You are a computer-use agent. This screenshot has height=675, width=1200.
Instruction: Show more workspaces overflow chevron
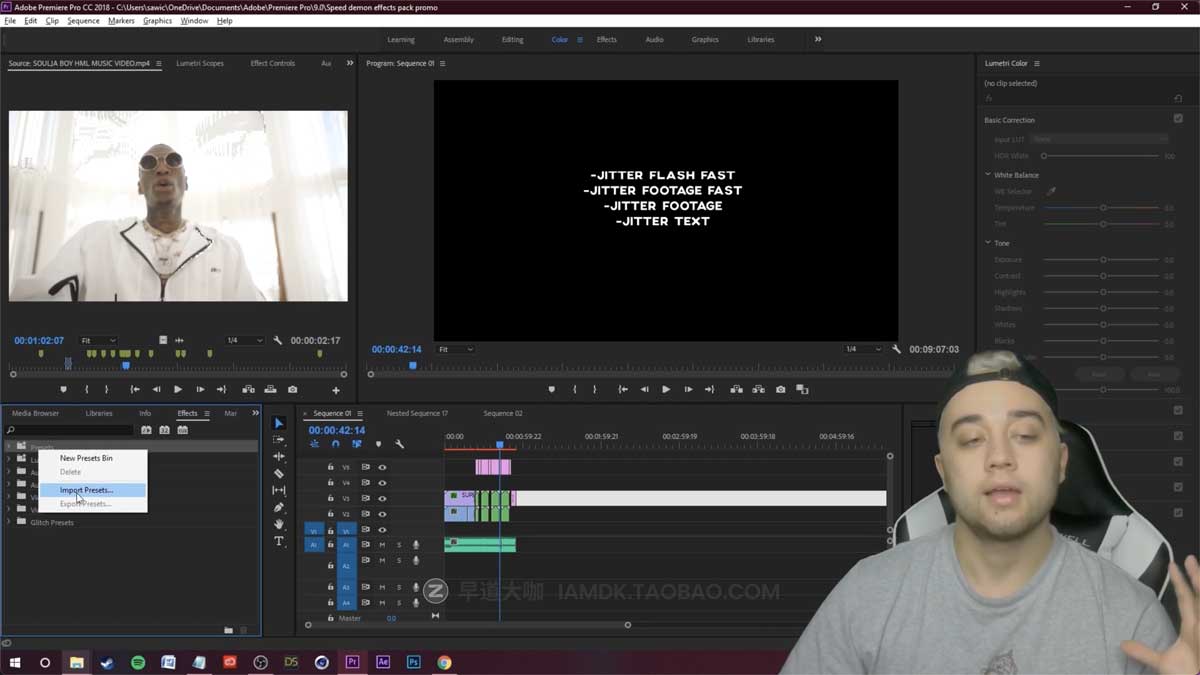[x=818, y=39]
